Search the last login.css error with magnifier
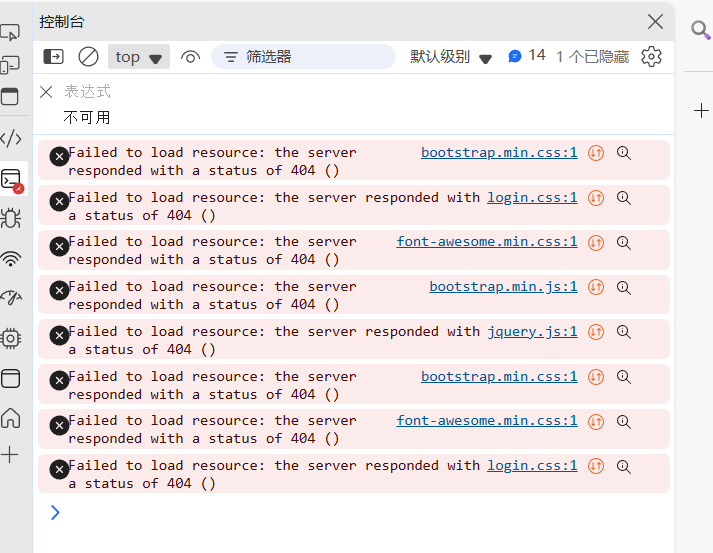The image size is (713, 553). [623, 466]
